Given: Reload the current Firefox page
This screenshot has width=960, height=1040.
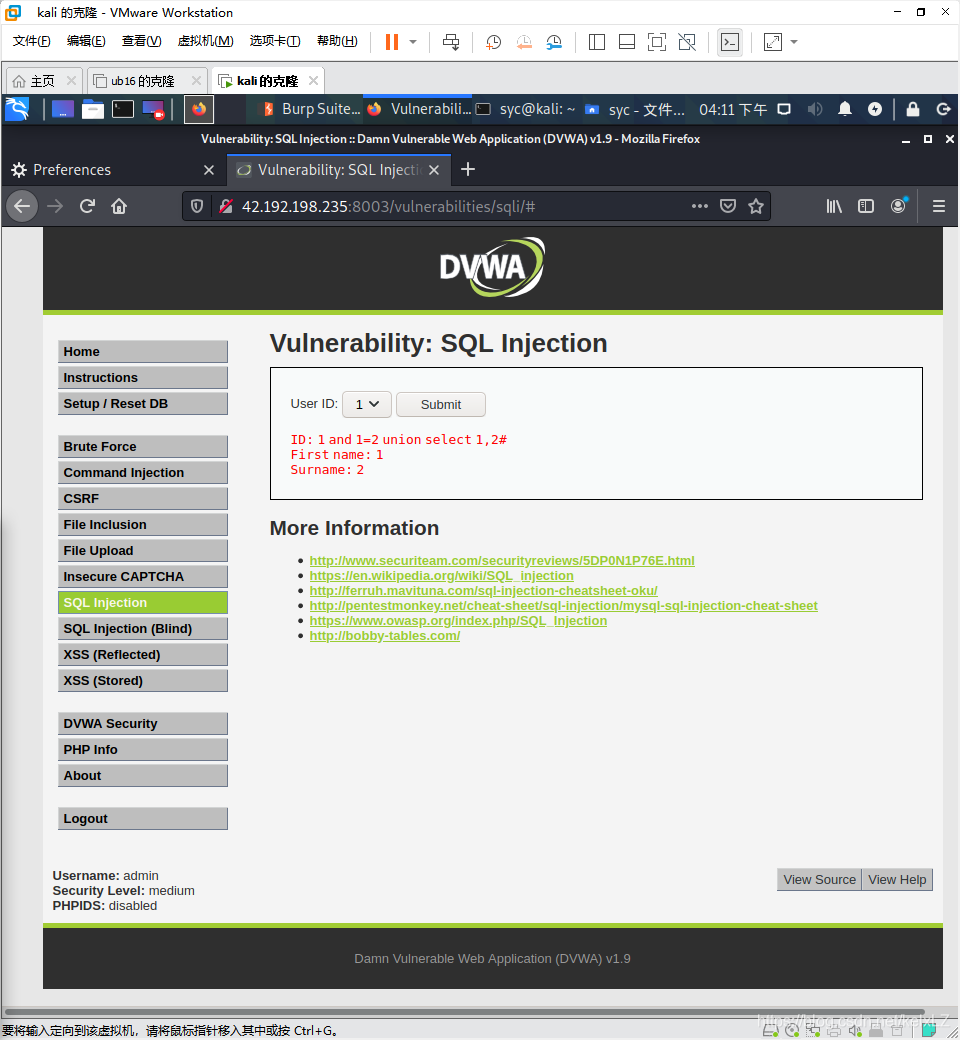Looking at the screenshot, I should [x=88, y=206].
